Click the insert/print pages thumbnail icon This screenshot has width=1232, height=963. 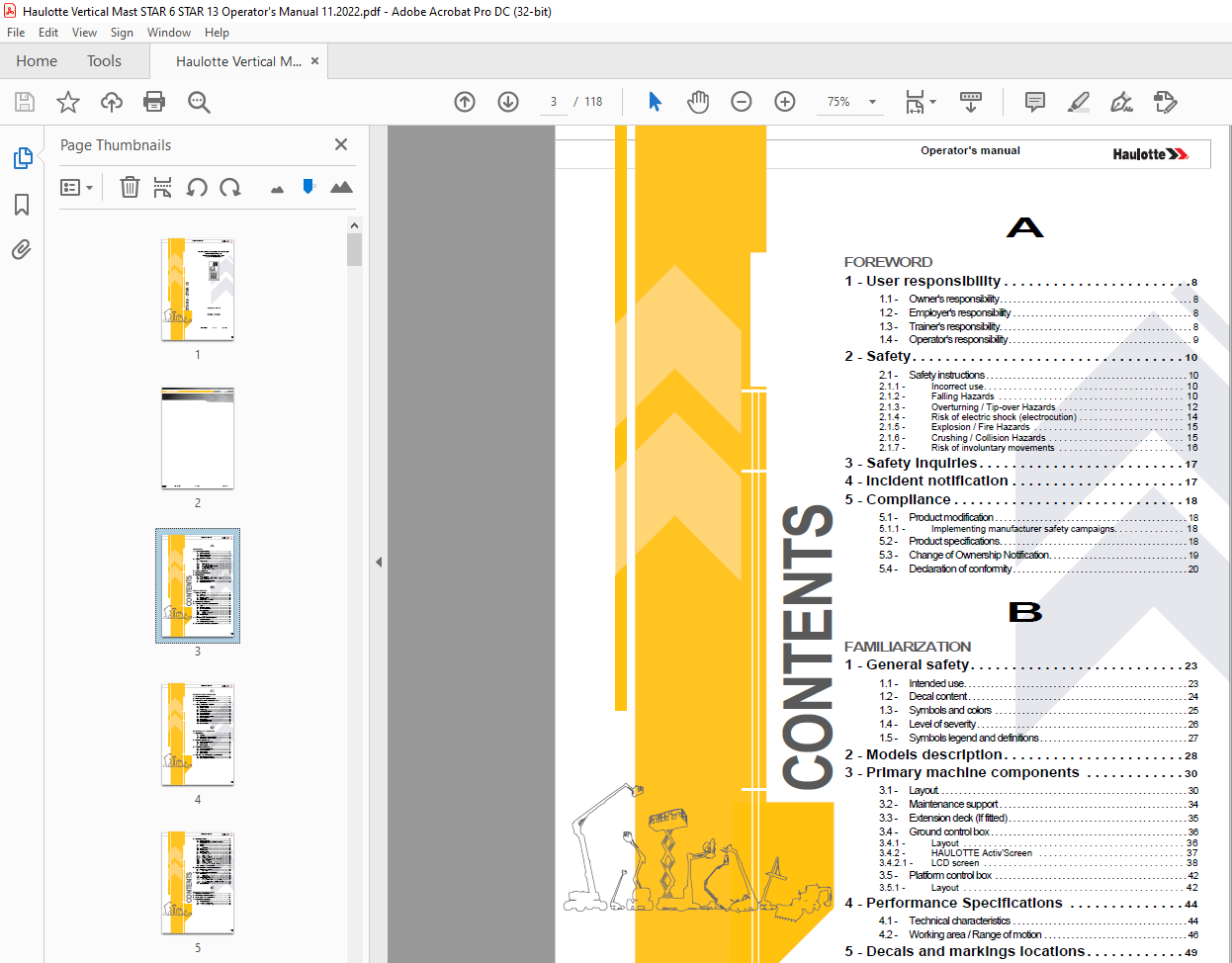[163, 187]
